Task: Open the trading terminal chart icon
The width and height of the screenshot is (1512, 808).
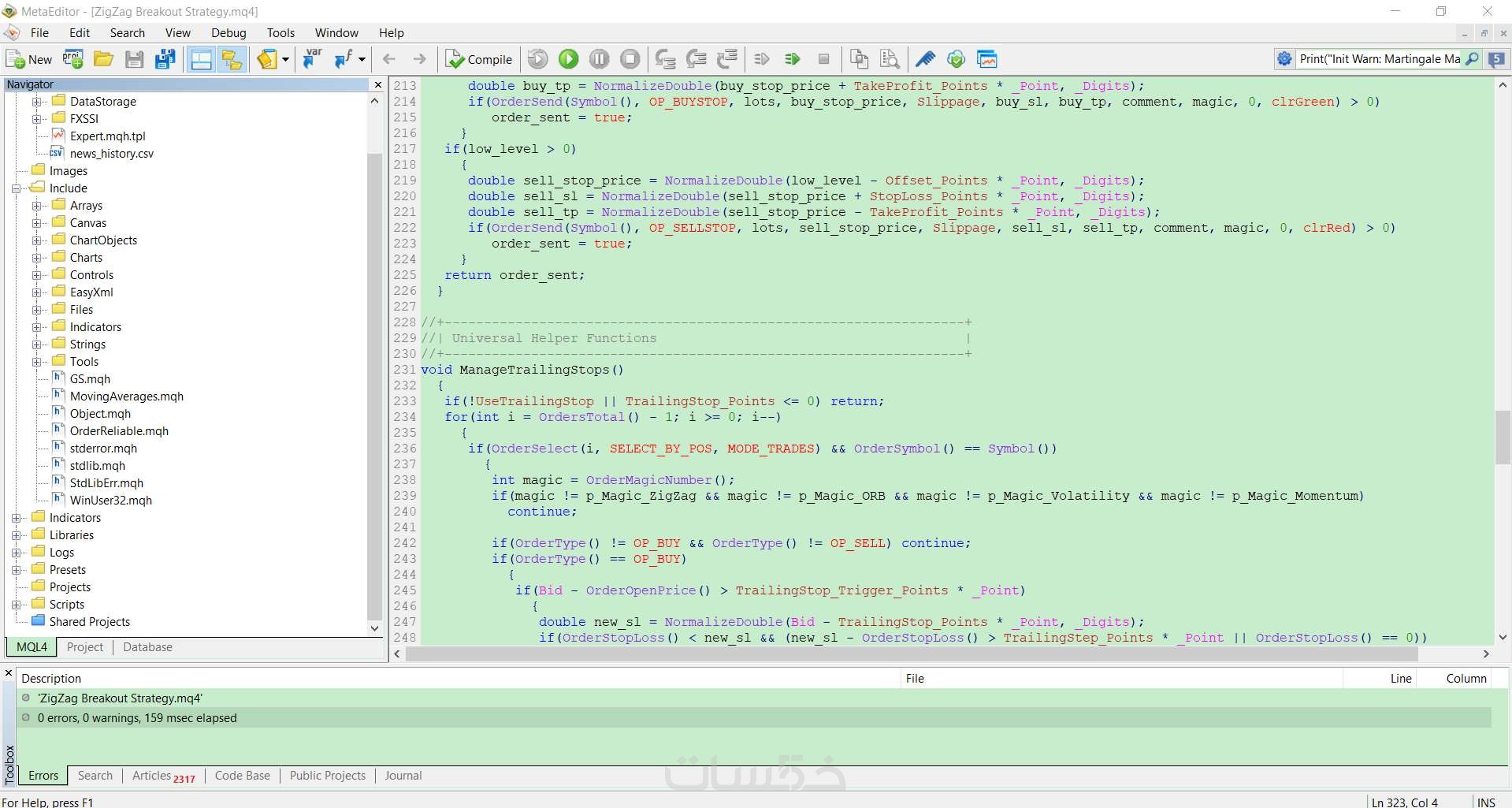Action: (x=986, y=59)
